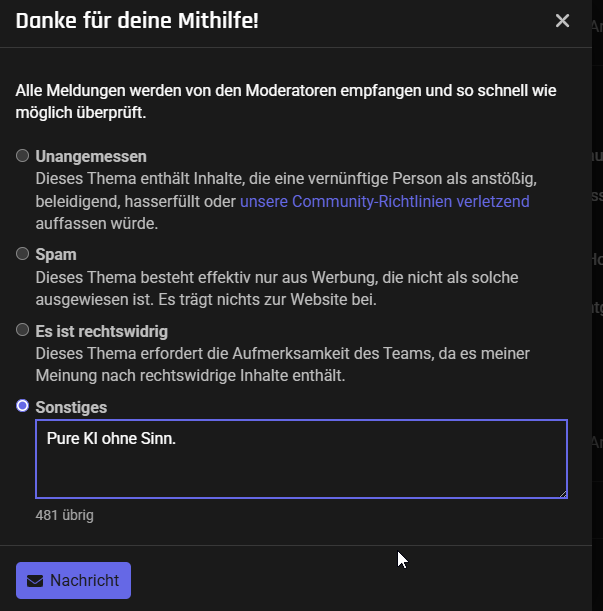Mark the report as Es ist rechtswidrig

click(x=23, y=330)
